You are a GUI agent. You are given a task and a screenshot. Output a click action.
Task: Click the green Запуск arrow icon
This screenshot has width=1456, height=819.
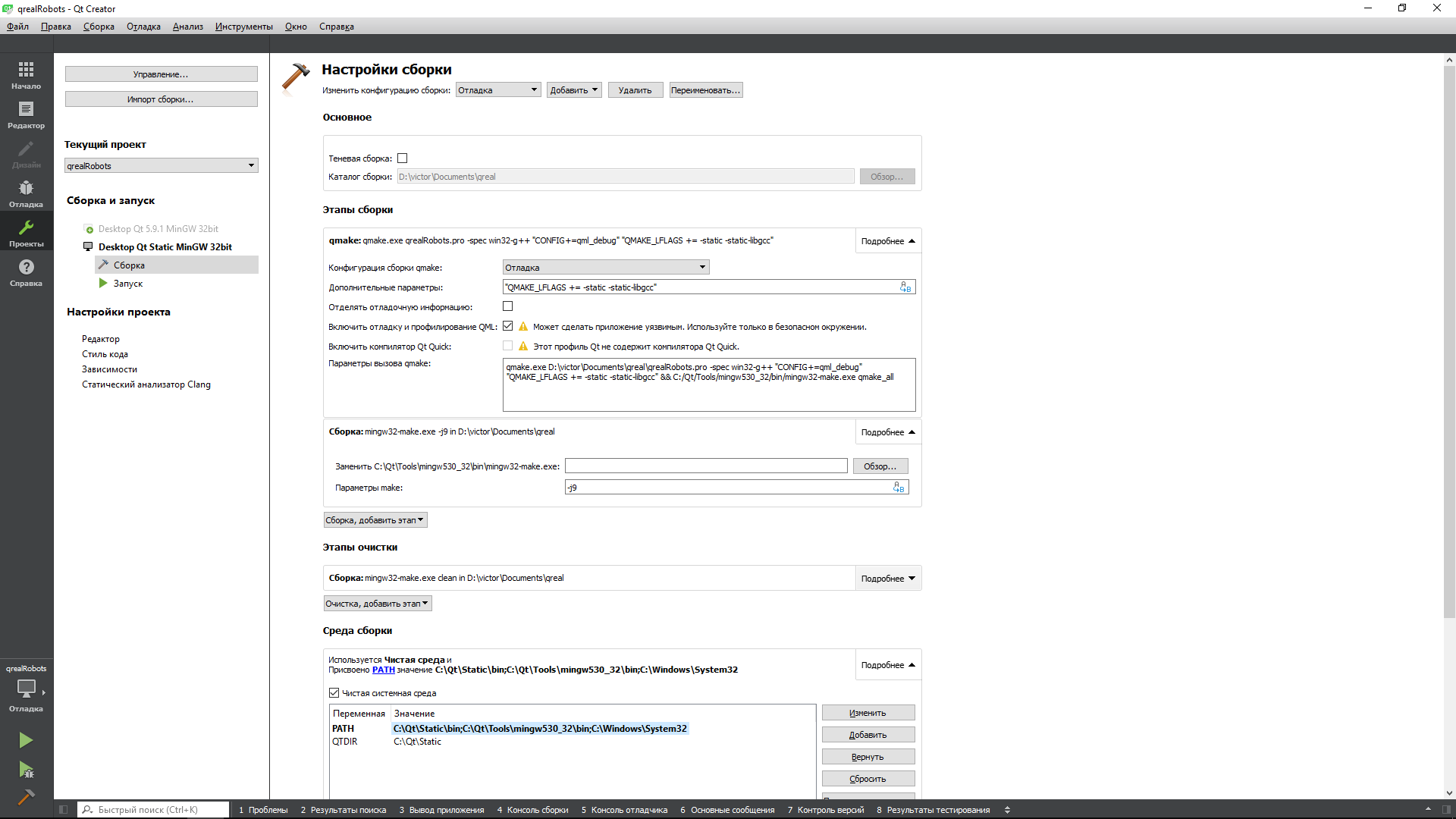click(x=103, y=283)
